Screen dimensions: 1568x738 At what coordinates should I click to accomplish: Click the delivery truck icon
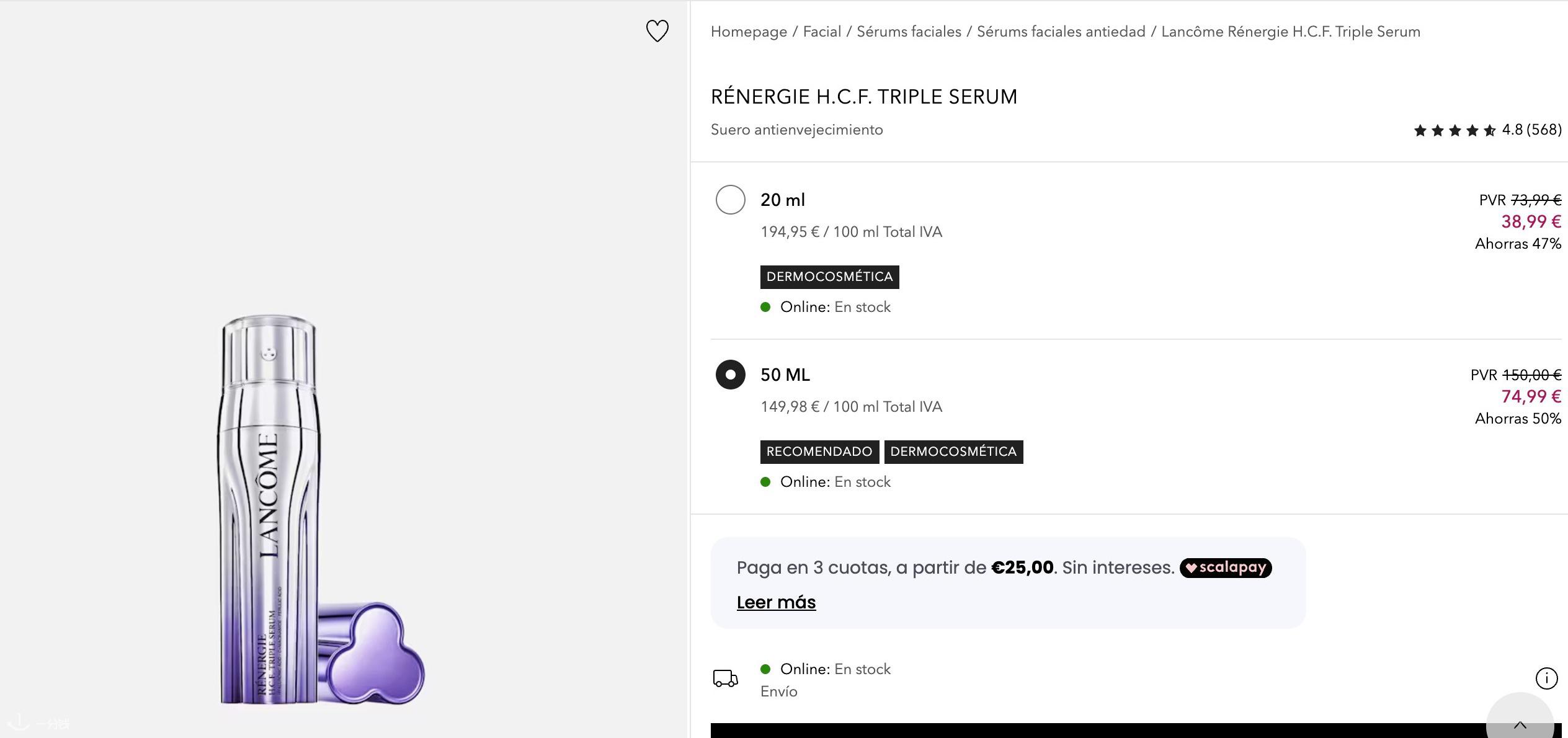(x=725, y=678)
